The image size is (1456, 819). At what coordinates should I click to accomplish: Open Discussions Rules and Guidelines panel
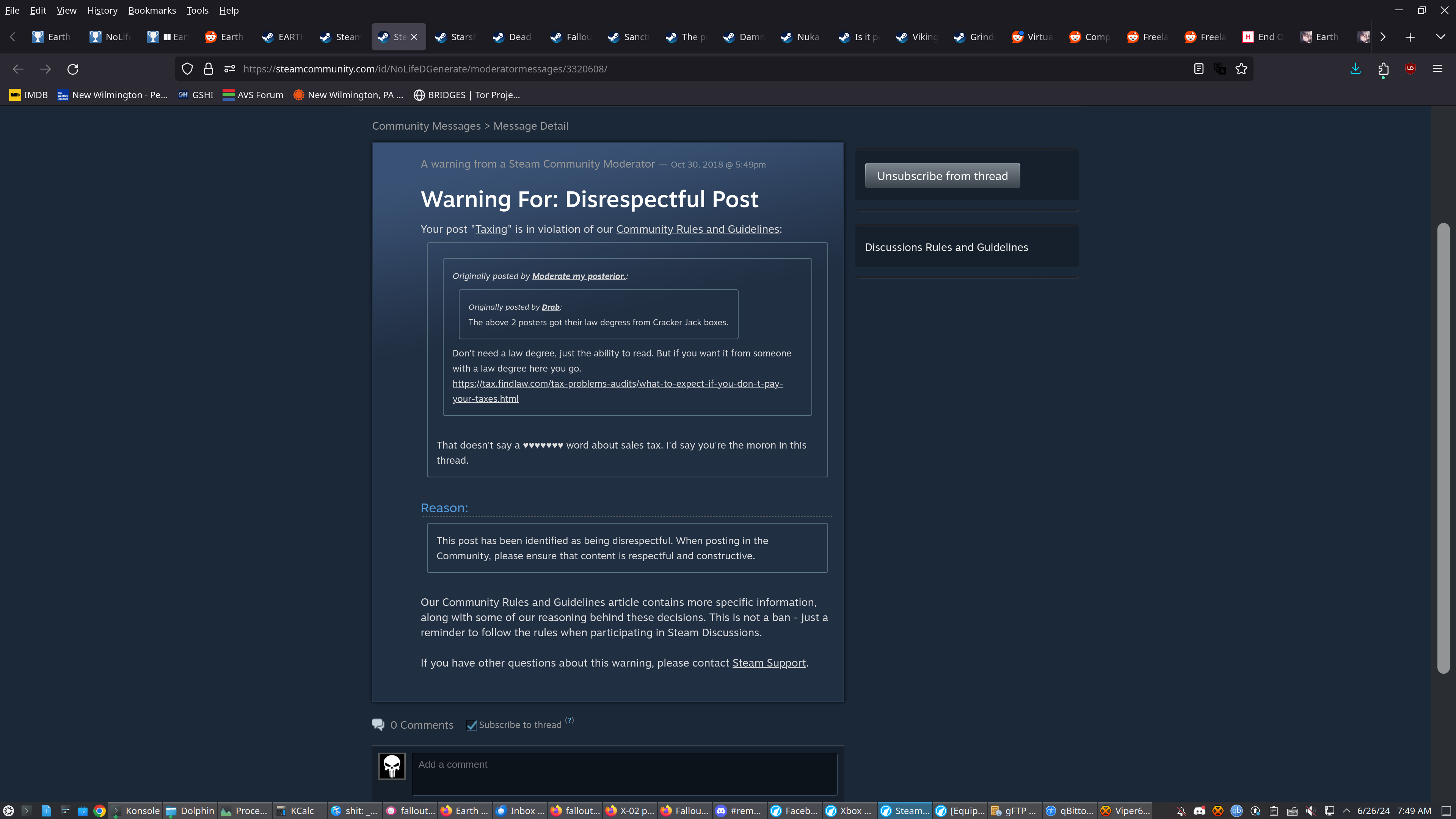point(946,247)
